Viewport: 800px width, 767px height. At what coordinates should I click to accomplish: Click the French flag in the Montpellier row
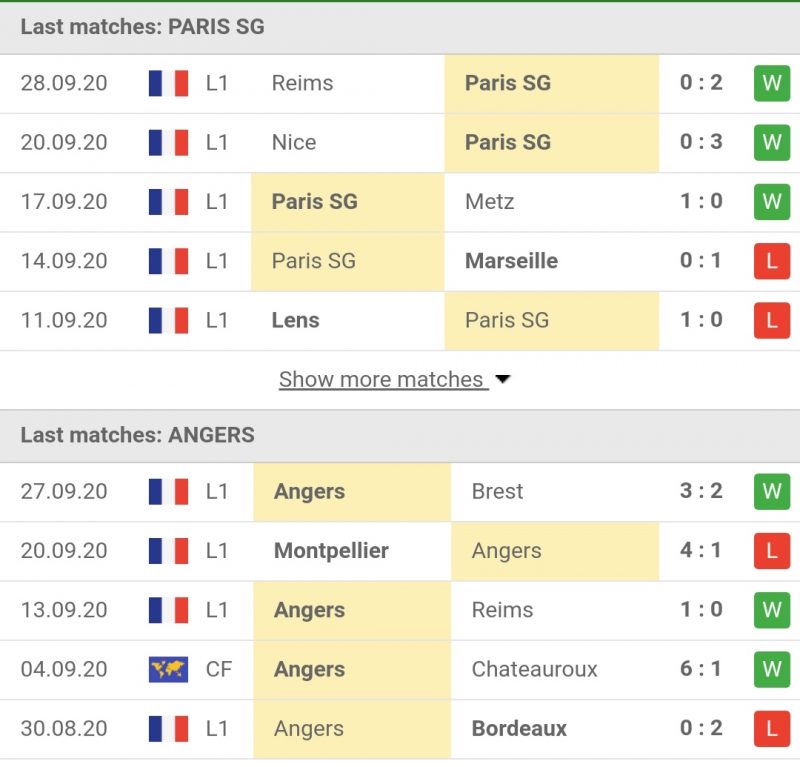pyautogui.click(x=168, y=550)
